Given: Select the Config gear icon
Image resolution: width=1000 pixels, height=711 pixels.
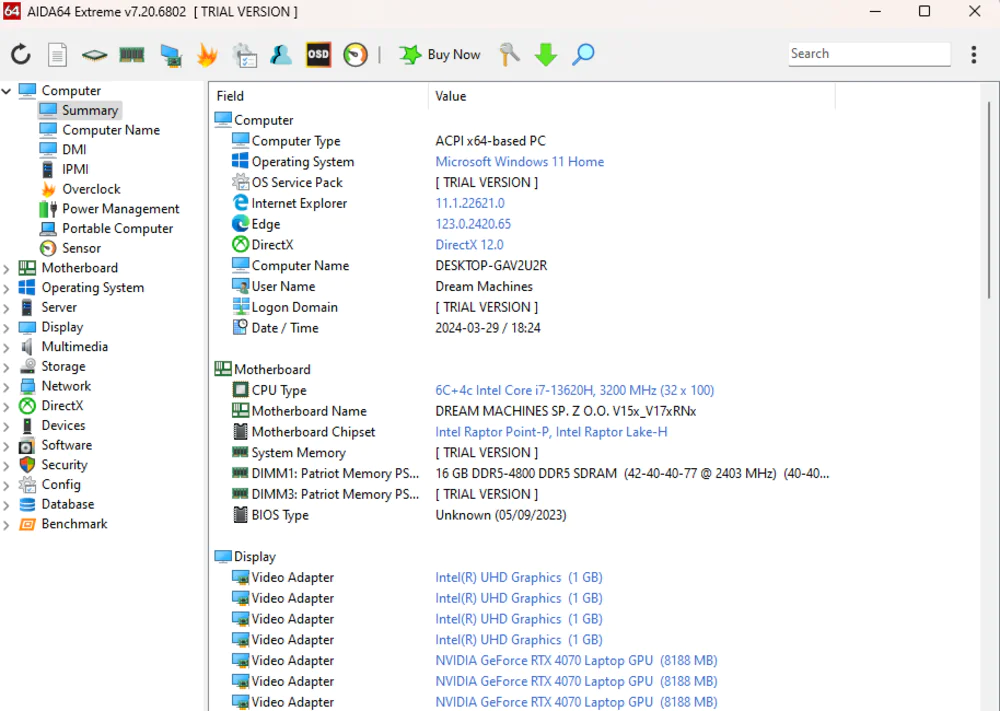Looking at the screenshot, I should [27, 485].
